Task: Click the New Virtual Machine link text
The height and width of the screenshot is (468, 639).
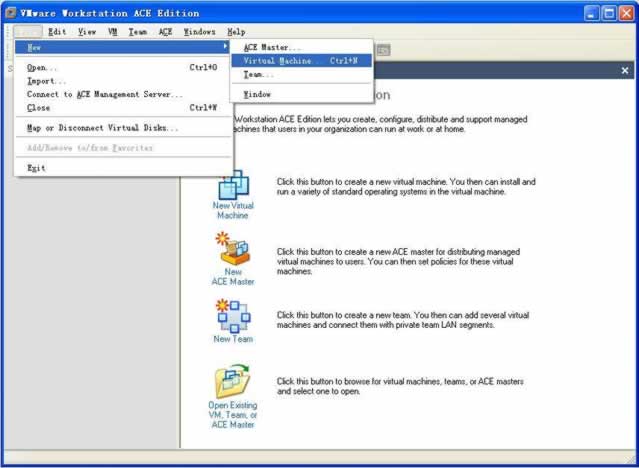Action: (233, 210)
